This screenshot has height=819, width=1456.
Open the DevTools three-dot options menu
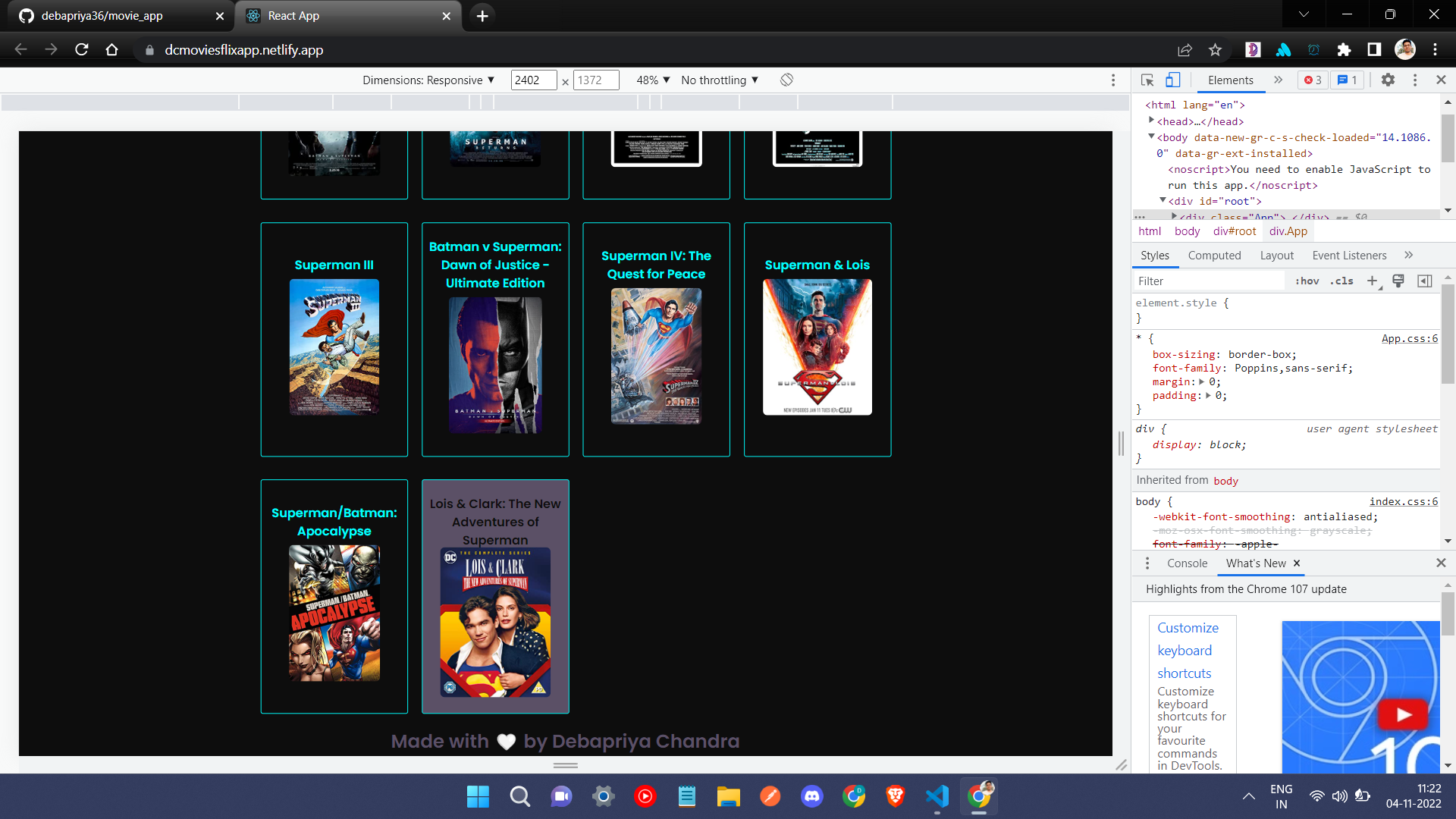(x=1414, y=80)
